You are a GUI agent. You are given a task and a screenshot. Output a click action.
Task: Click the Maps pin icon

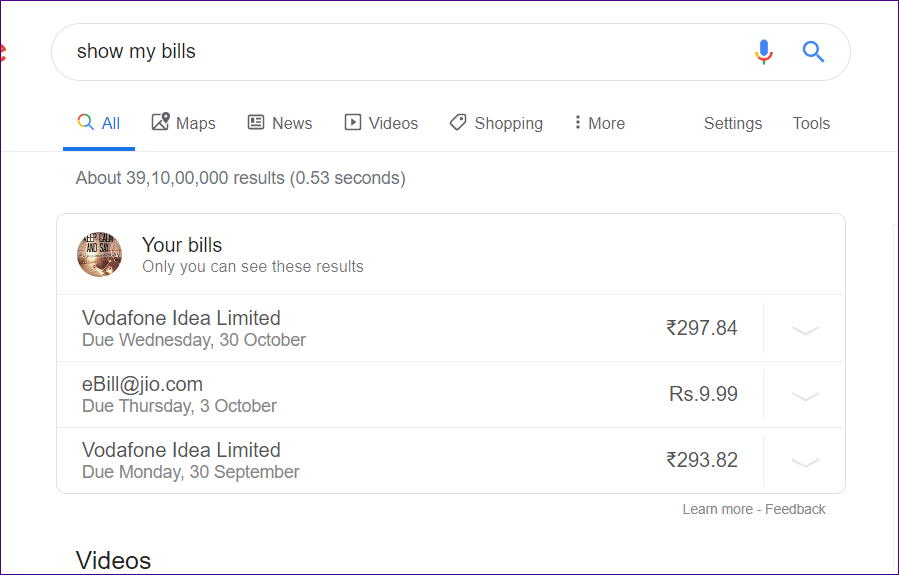click(x=161, y=122)
